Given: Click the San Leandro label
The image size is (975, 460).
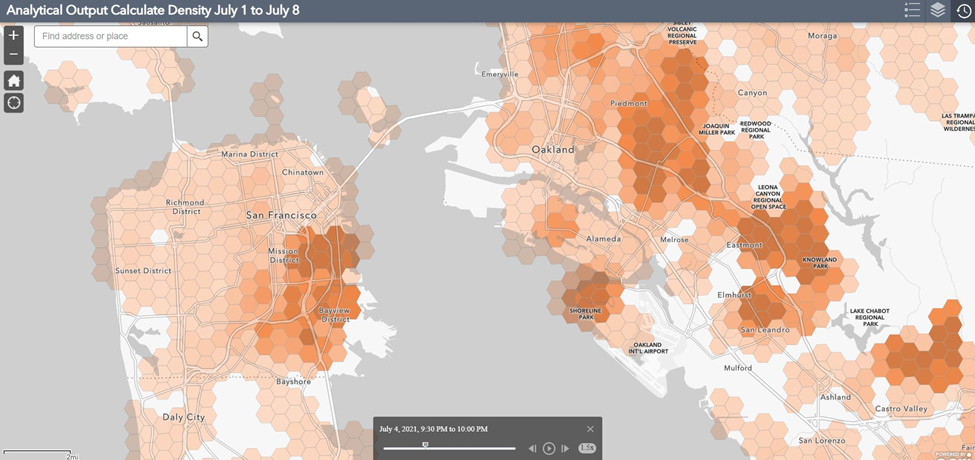Looking at the screenshot, I should 765,329.
